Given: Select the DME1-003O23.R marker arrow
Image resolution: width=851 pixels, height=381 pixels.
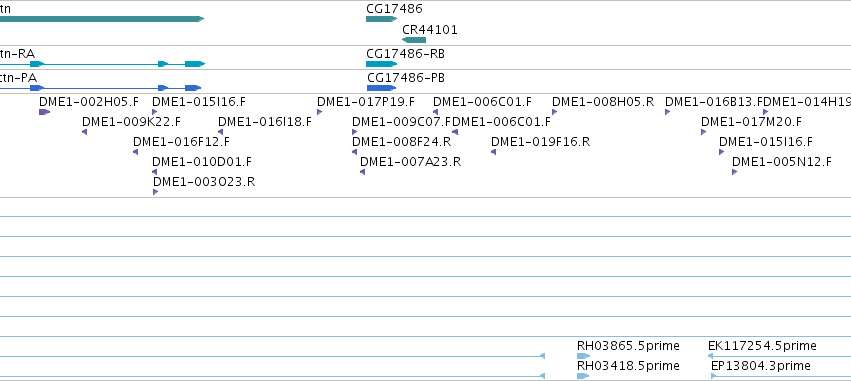Looking at the screenshot, I should pos(155,192).
